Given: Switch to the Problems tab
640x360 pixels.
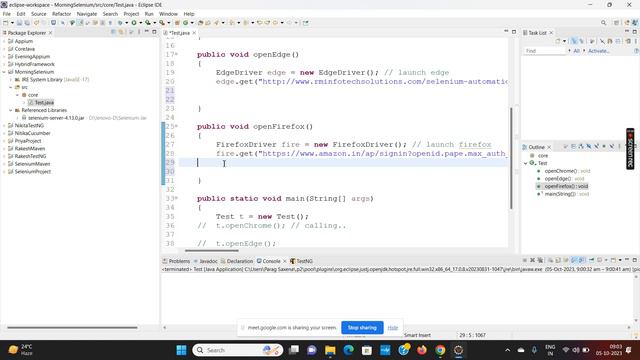Looking at the screenshot, I should (x=176, y=261).
